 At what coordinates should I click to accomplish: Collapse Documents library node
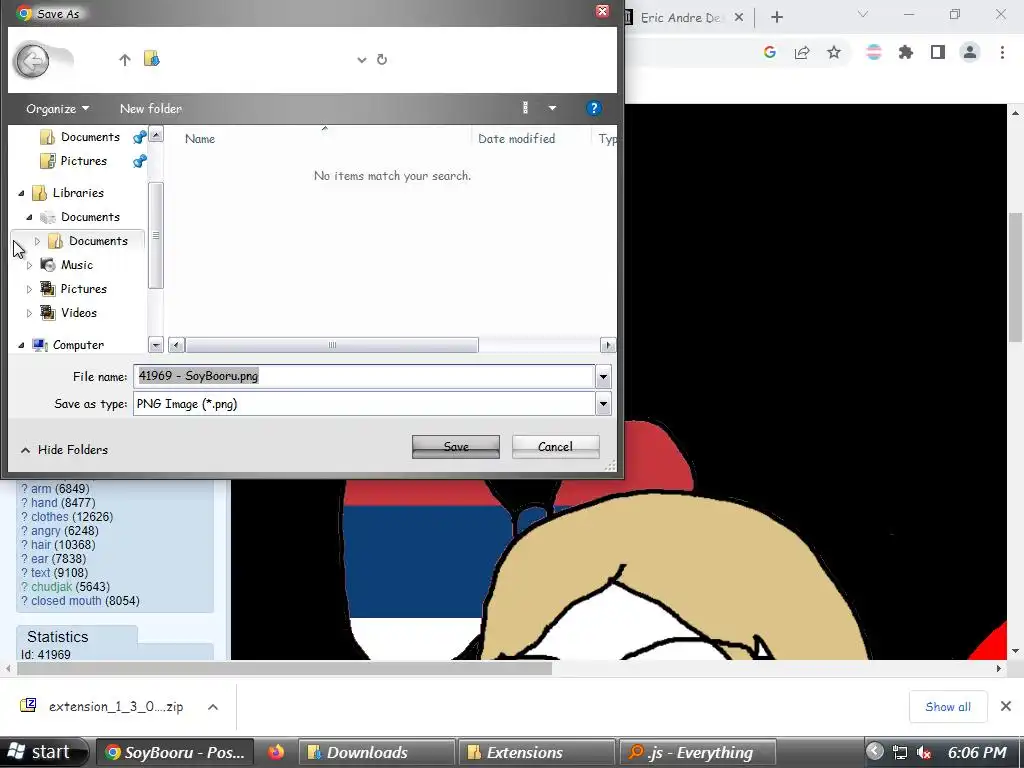coord(29,217)
